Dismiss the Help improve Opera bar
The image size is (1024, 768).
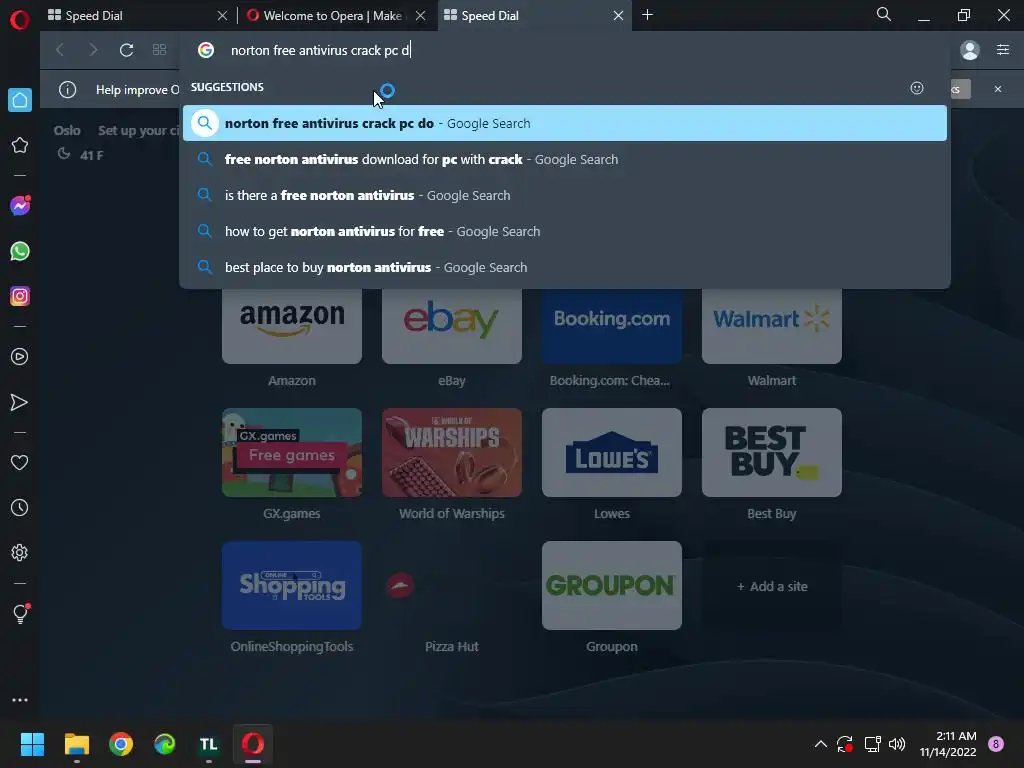(998, 89)
